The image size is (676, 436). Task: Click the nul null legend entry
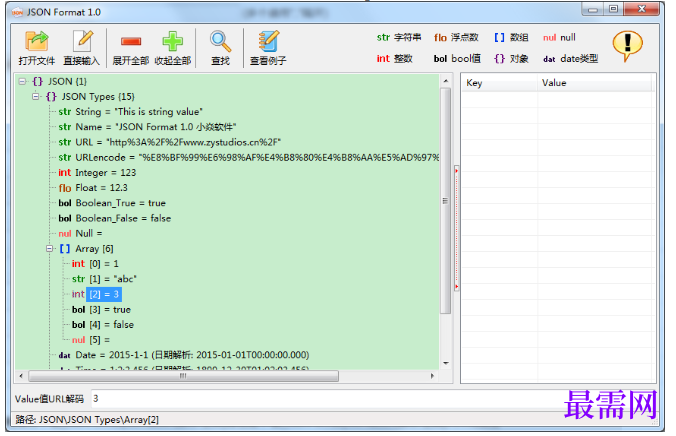click(x=559, y=38)
